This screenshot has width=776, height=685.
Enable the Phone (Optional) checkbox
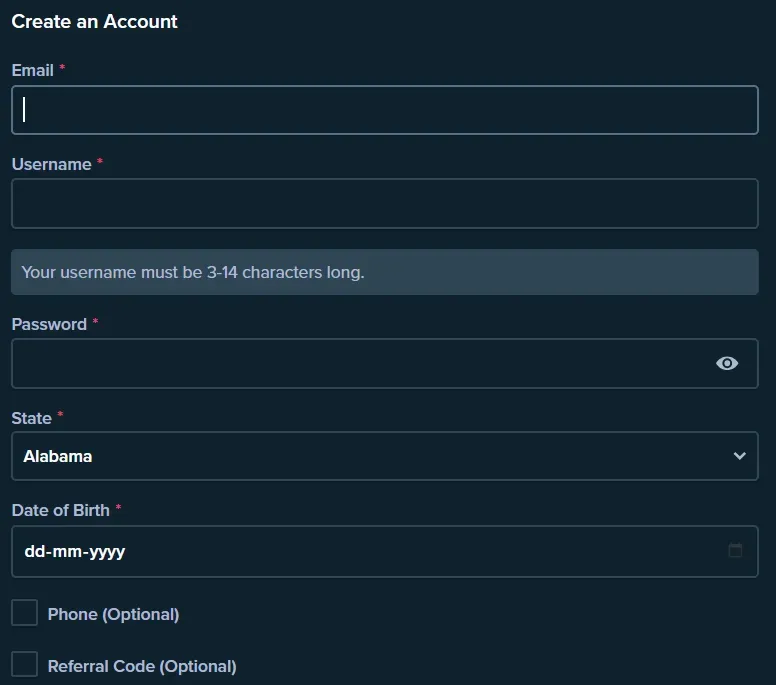[24, 613]
